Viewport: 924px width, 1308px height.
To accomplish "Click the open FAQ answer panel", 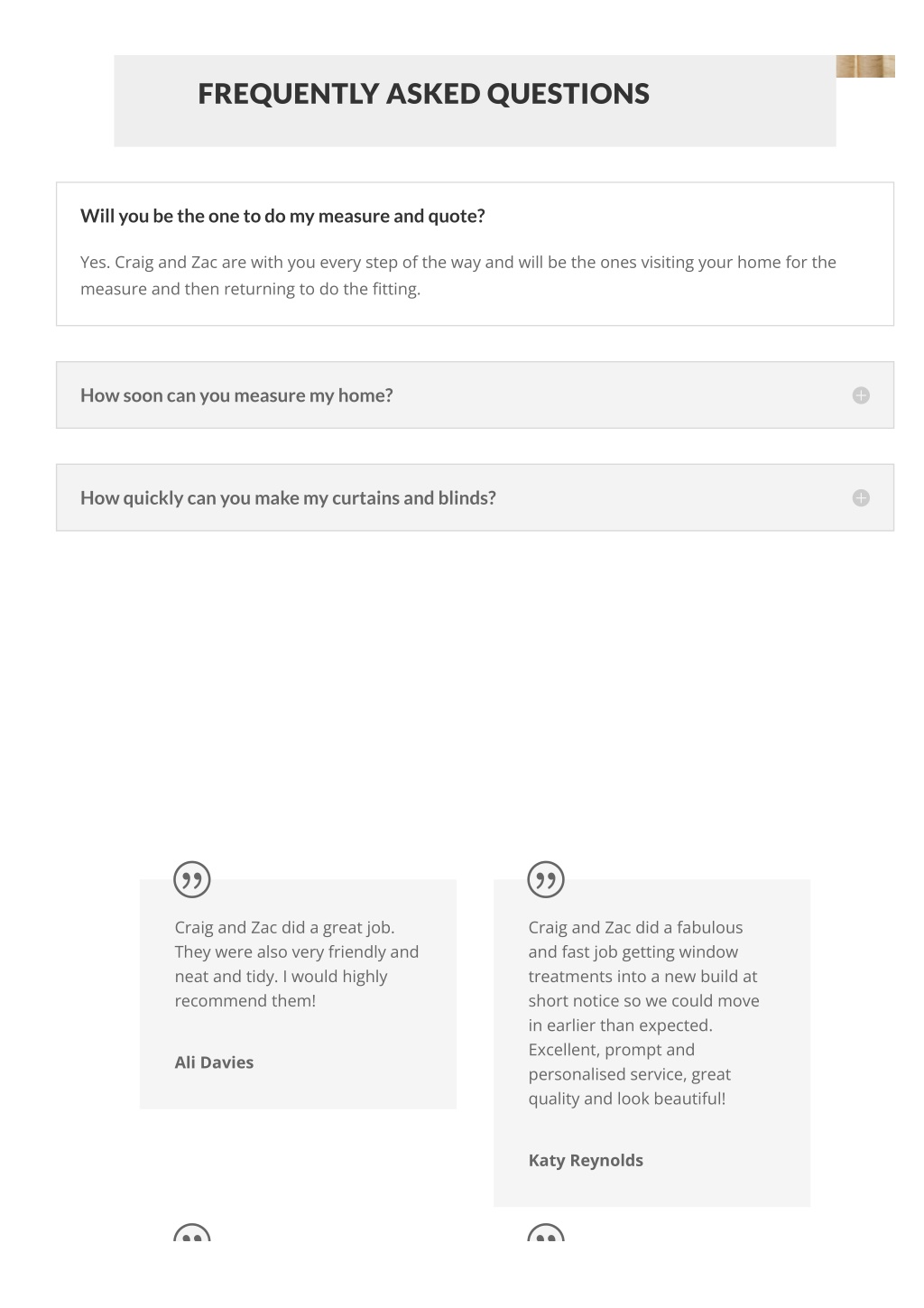I will pyautogui.click(x=475, y=254).
